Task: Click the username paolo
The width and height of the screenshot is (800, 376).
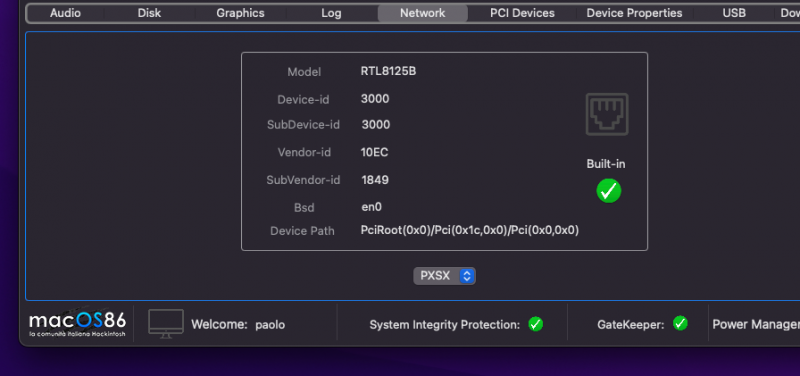Action: coord(270,325)
